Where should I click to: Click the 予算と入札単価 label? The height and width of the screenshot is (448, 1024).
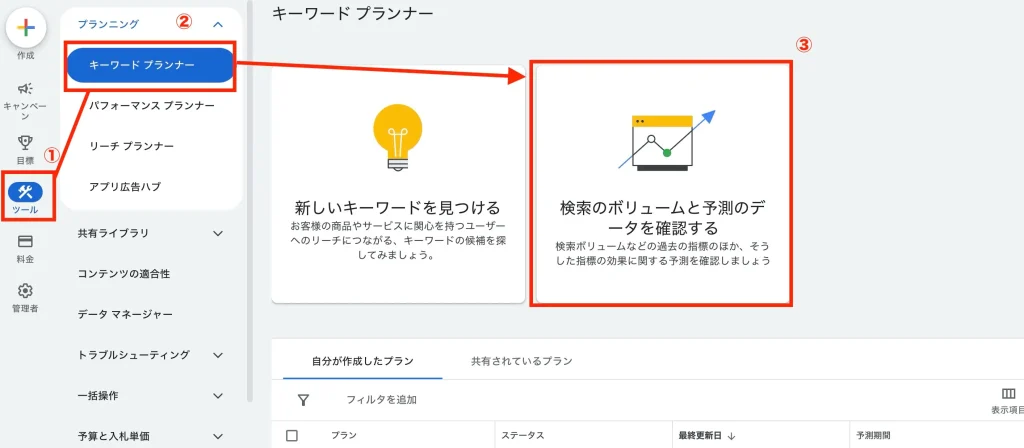(x=115, y=436)
